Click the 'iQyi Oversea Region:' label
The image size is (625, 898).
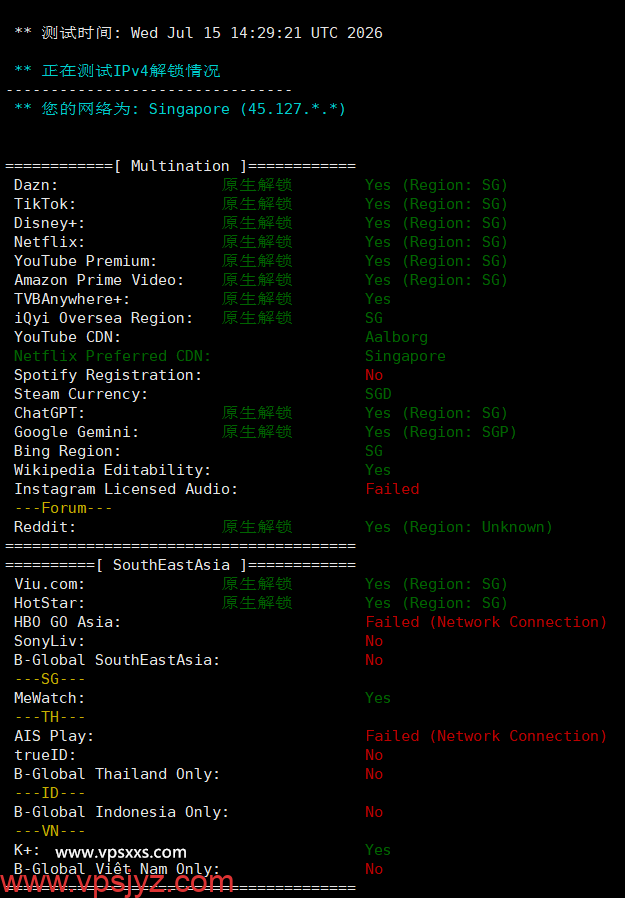coord(104,318)
